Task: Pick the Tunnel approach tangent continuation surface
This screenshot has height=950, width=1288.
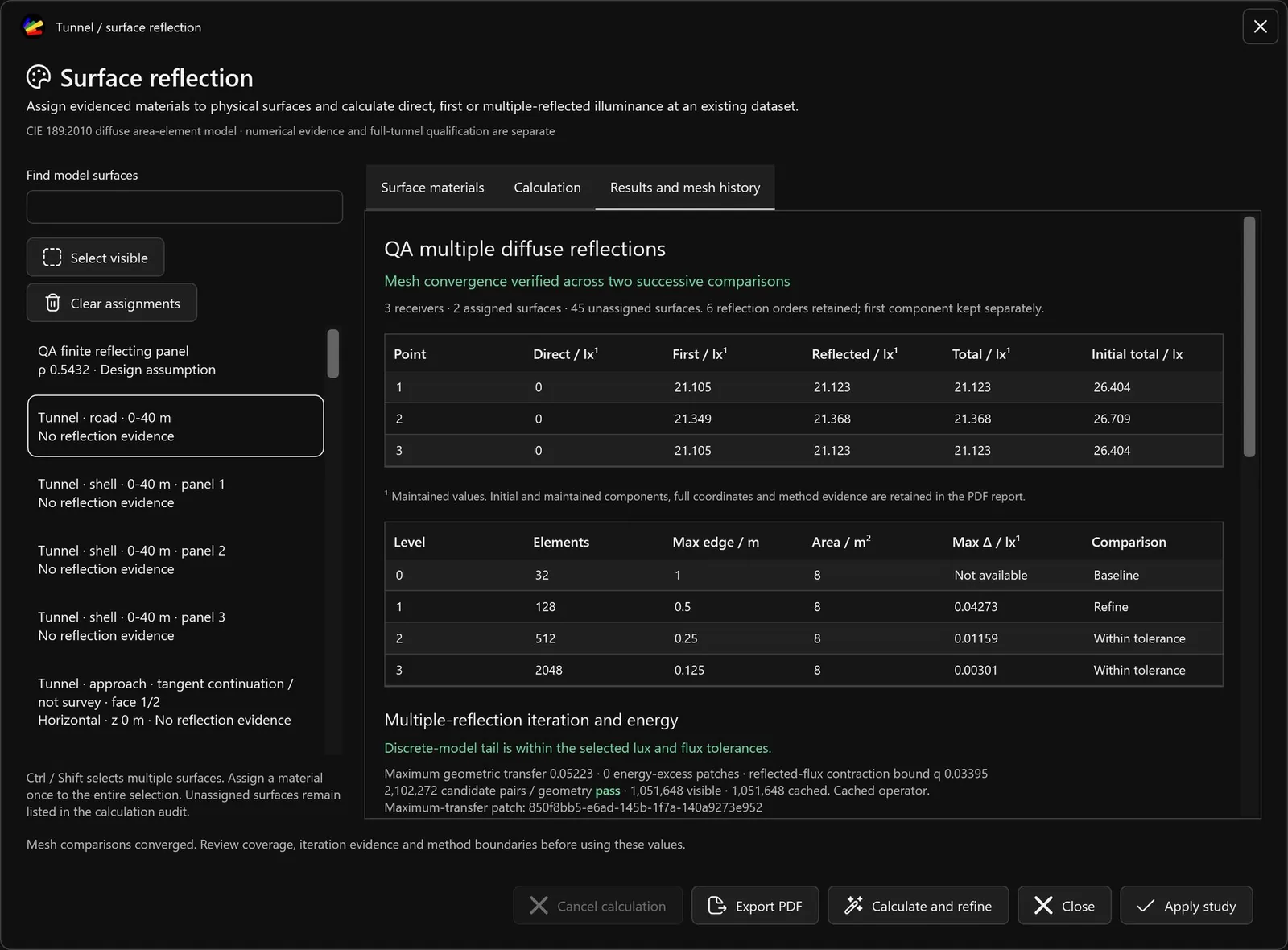Action: tap(175, 701)
